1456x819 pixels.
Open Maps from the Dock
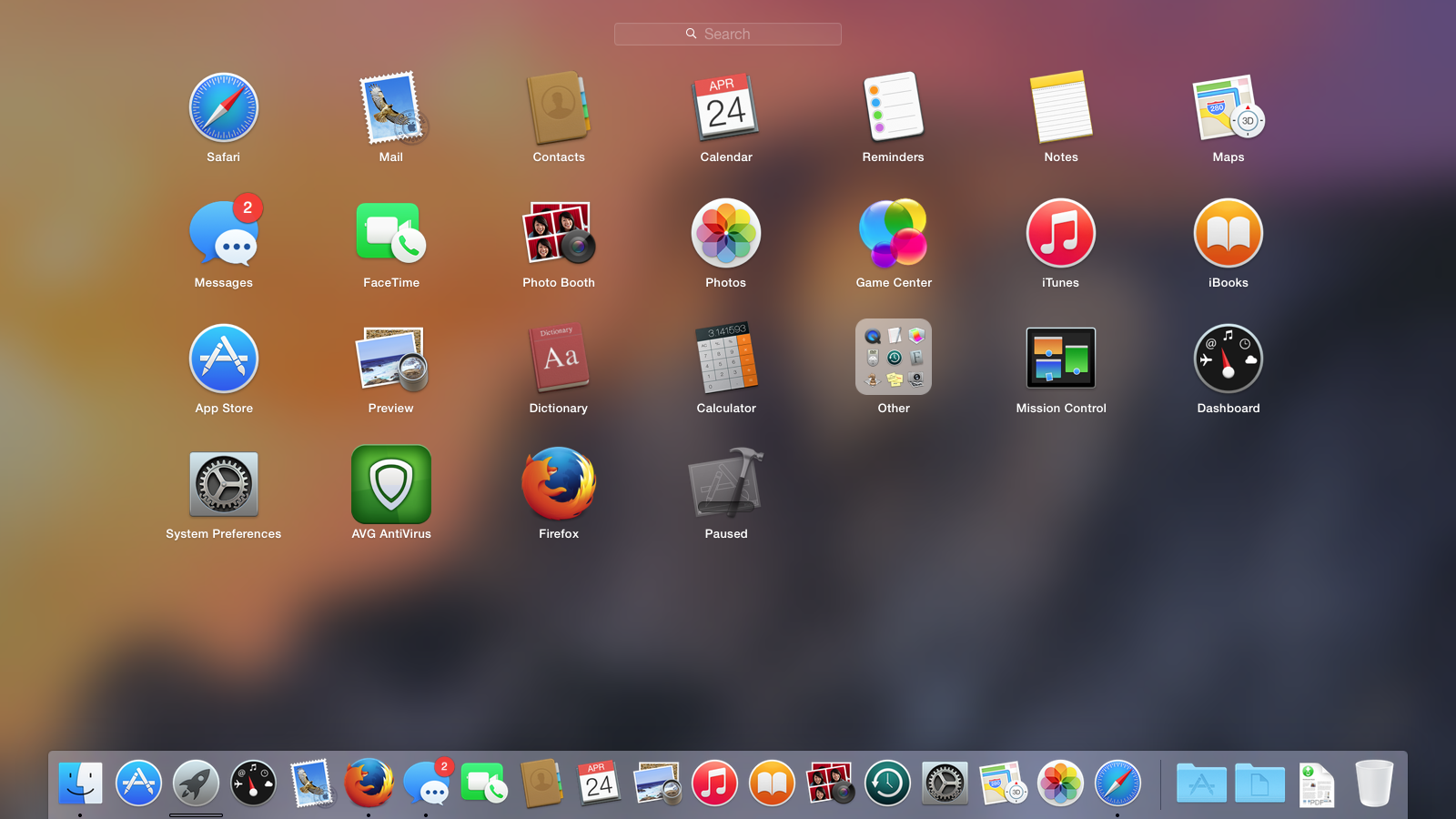tap(1003, 784)
